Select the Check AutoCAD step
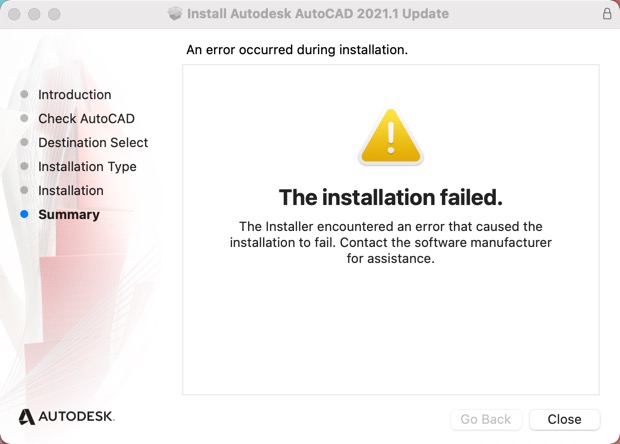Image resolution: width=620 pixels, height=444 pixels. point(86,119)
